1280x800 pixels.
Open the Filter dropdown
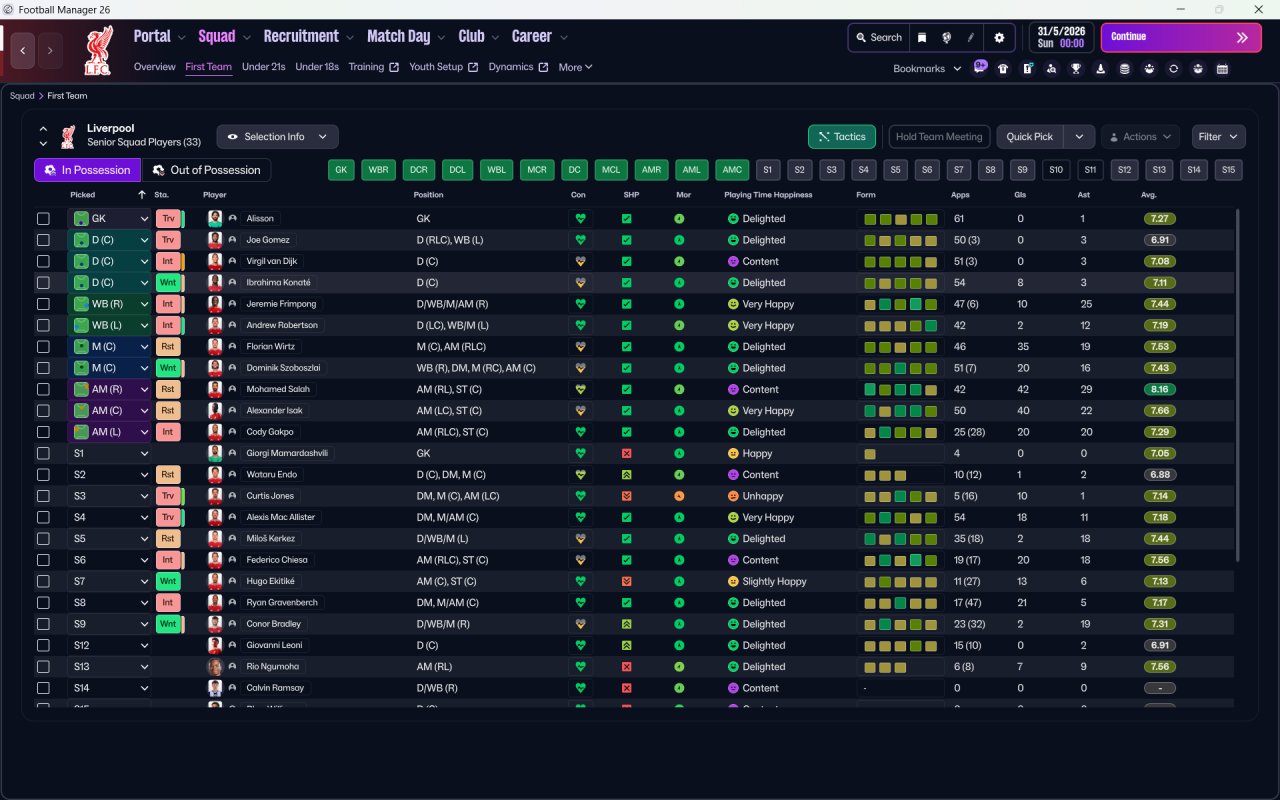1218,137
